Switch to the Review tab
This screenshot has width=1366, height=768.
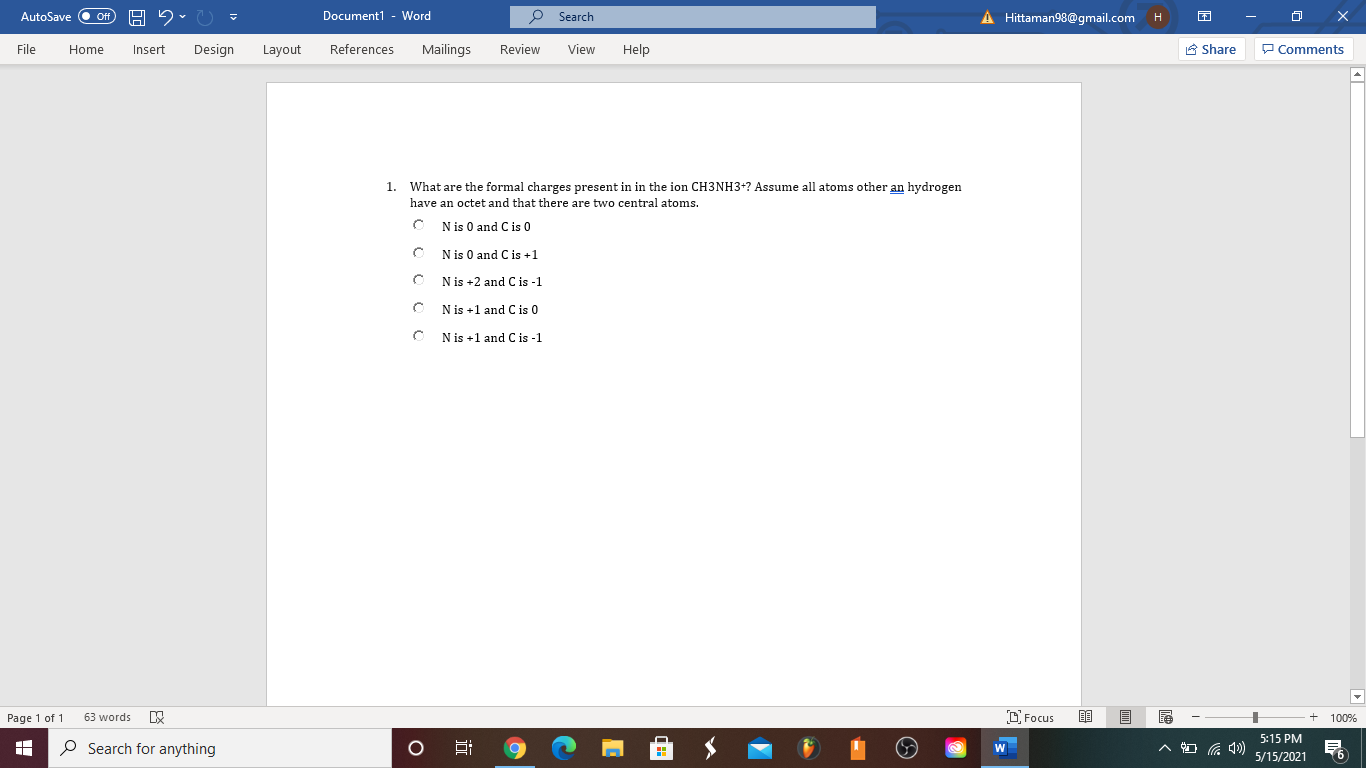point(520,49)
